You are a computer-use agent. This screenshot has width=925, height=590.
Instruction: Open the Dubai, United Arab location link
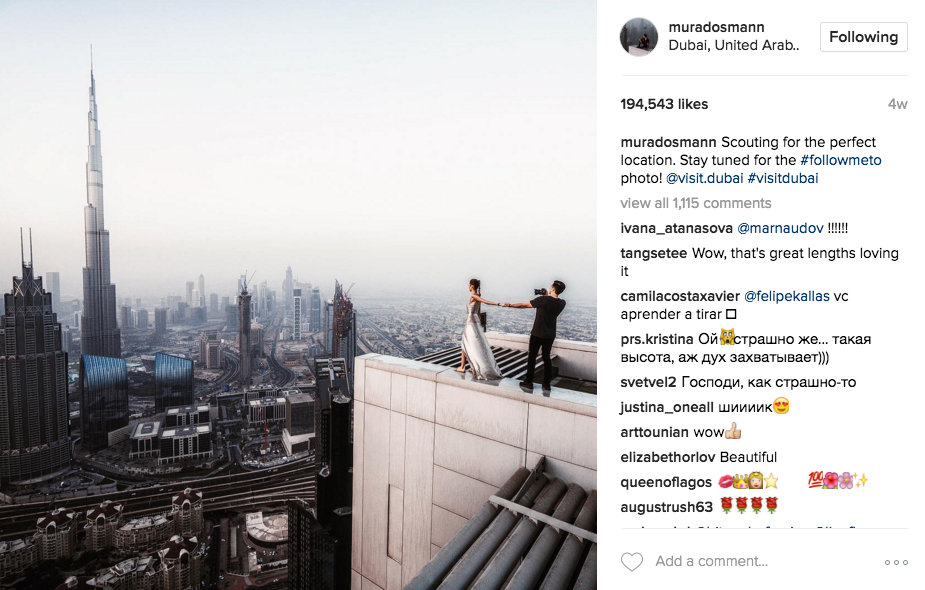coord(734,45)
